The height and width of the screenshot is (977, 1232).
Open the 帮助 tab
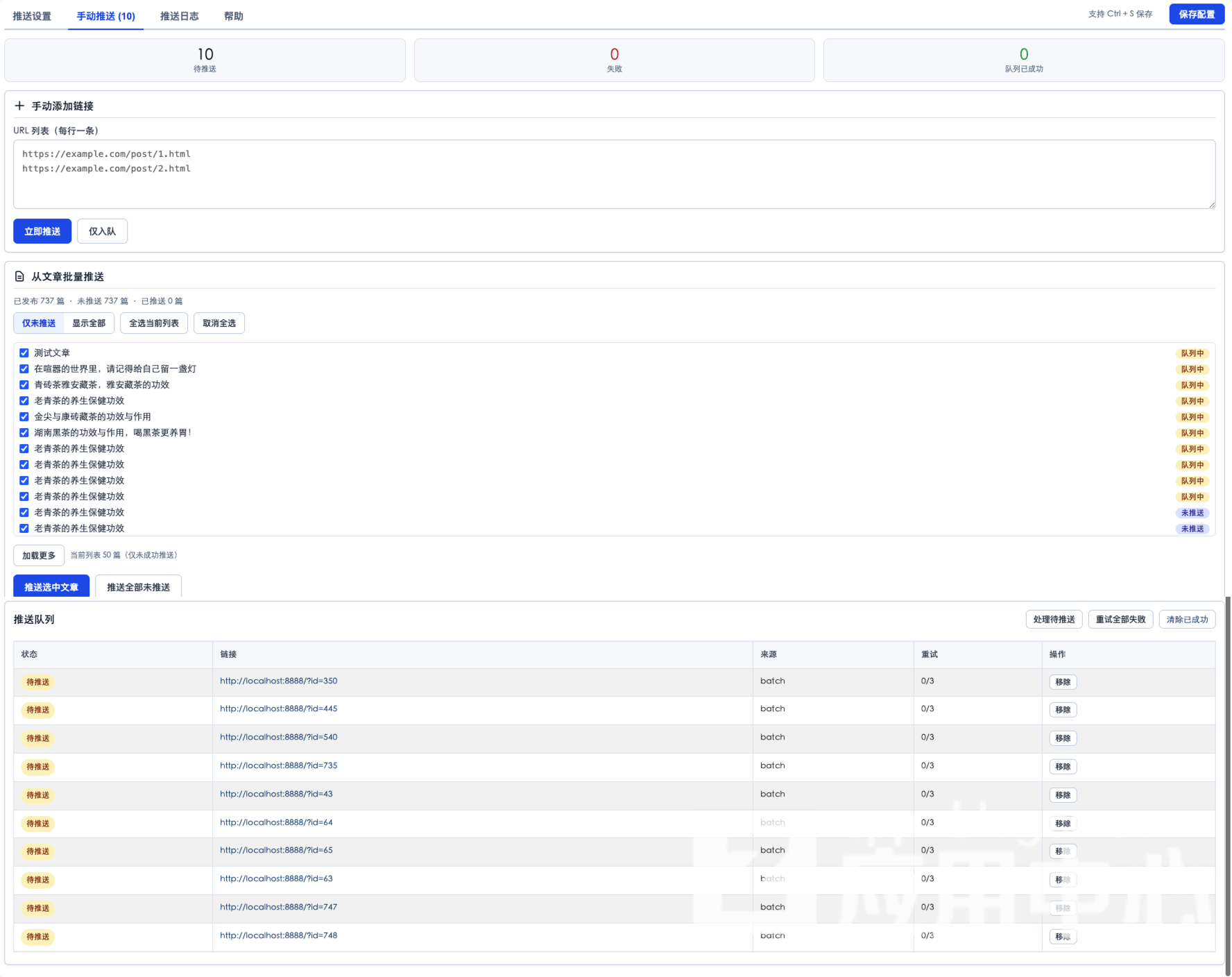pos(234,16)
